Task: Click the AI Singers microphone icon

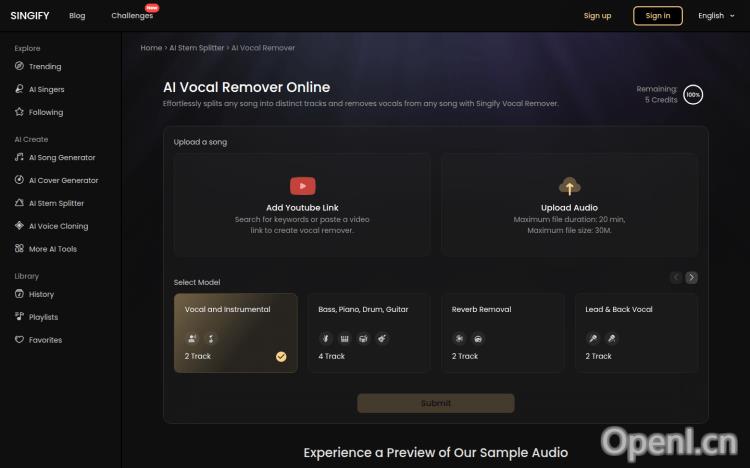Action: pyautogui.click(x=19, y=89)
